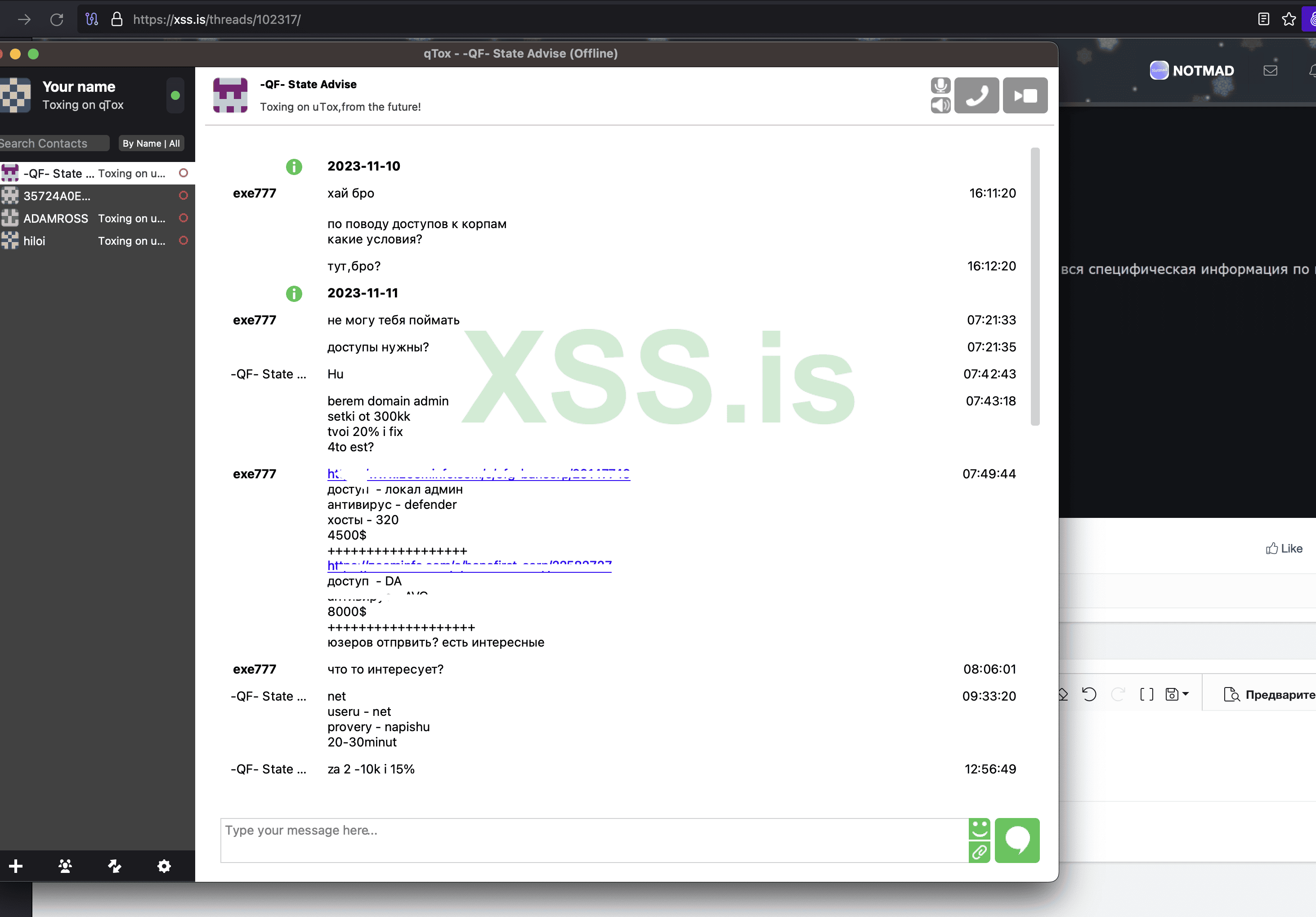Select the hiloi contact
The image size is (1316, 917).
pos(34,241)
